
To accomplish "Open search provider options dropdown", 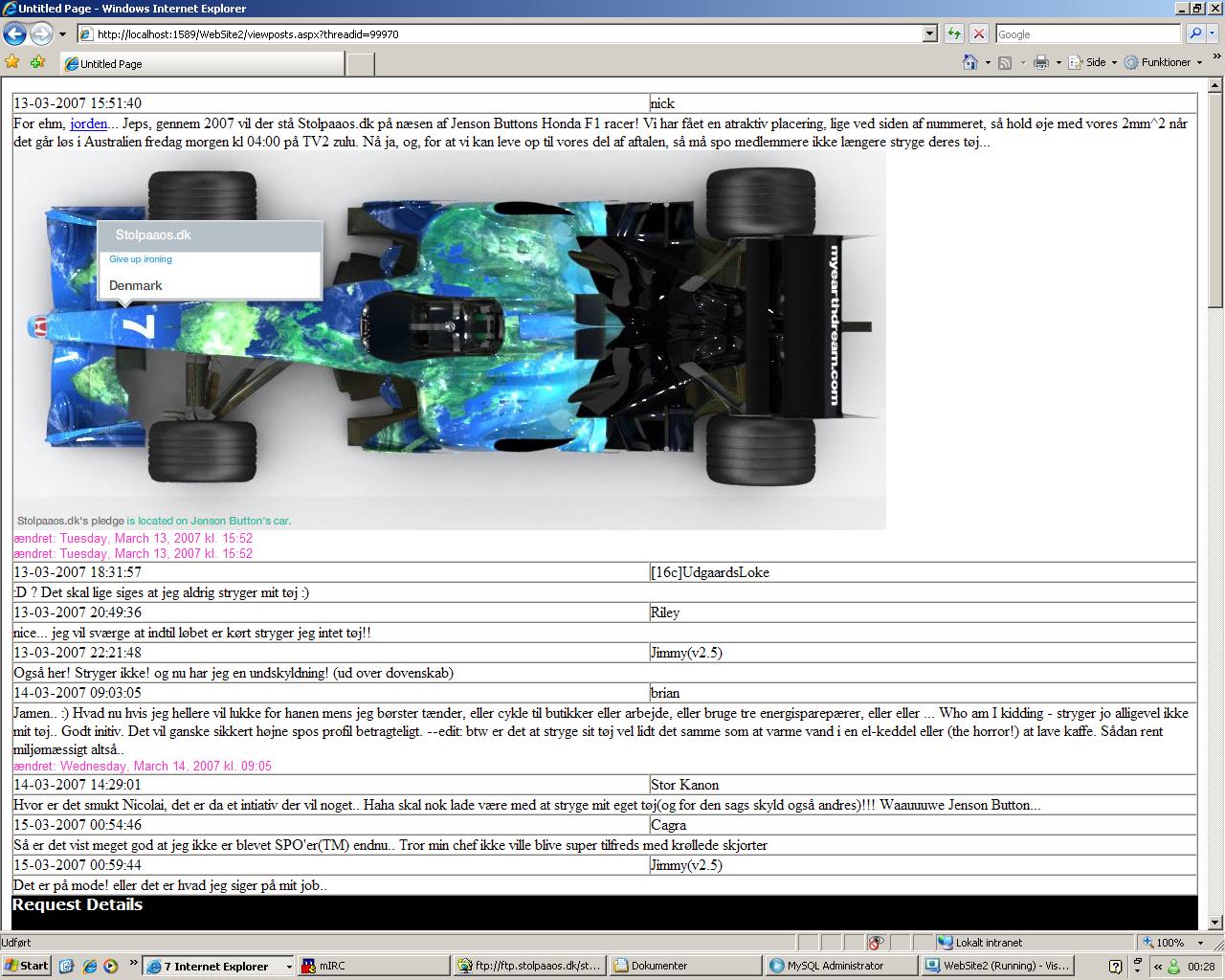I will coord(1214,34).
